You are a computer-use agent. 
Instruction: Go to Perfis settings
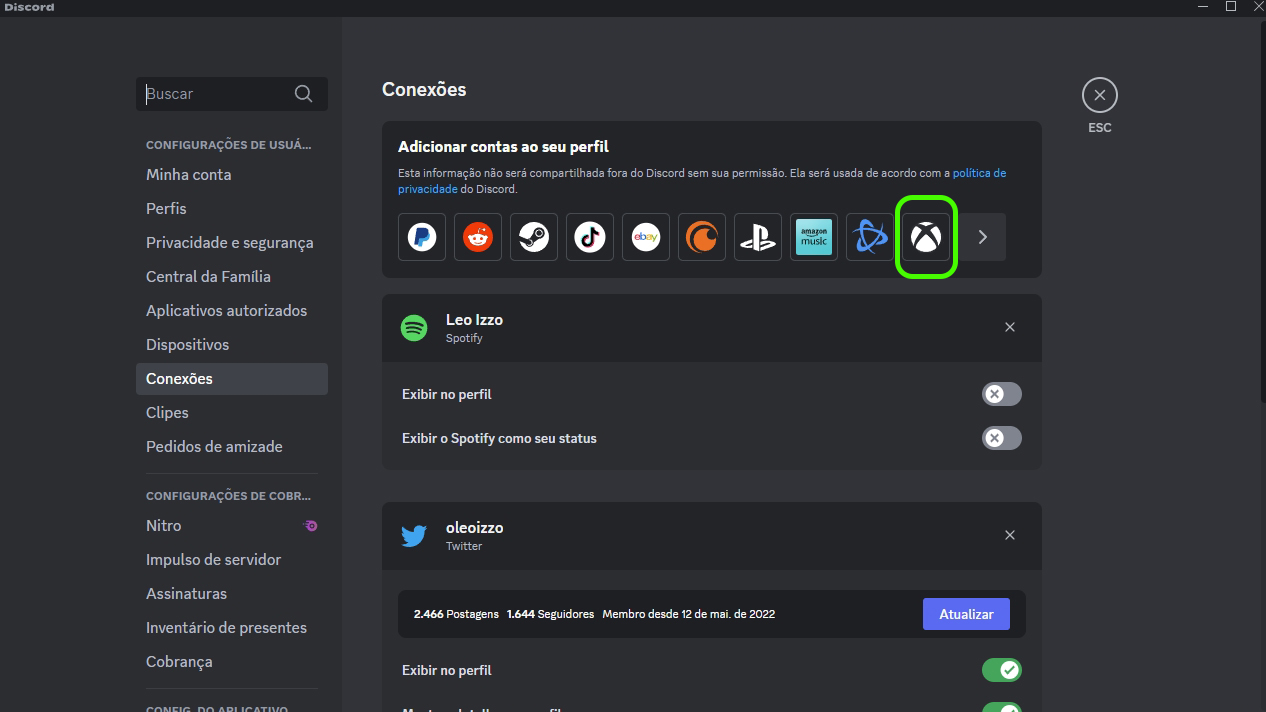click(x=232, y=208)
